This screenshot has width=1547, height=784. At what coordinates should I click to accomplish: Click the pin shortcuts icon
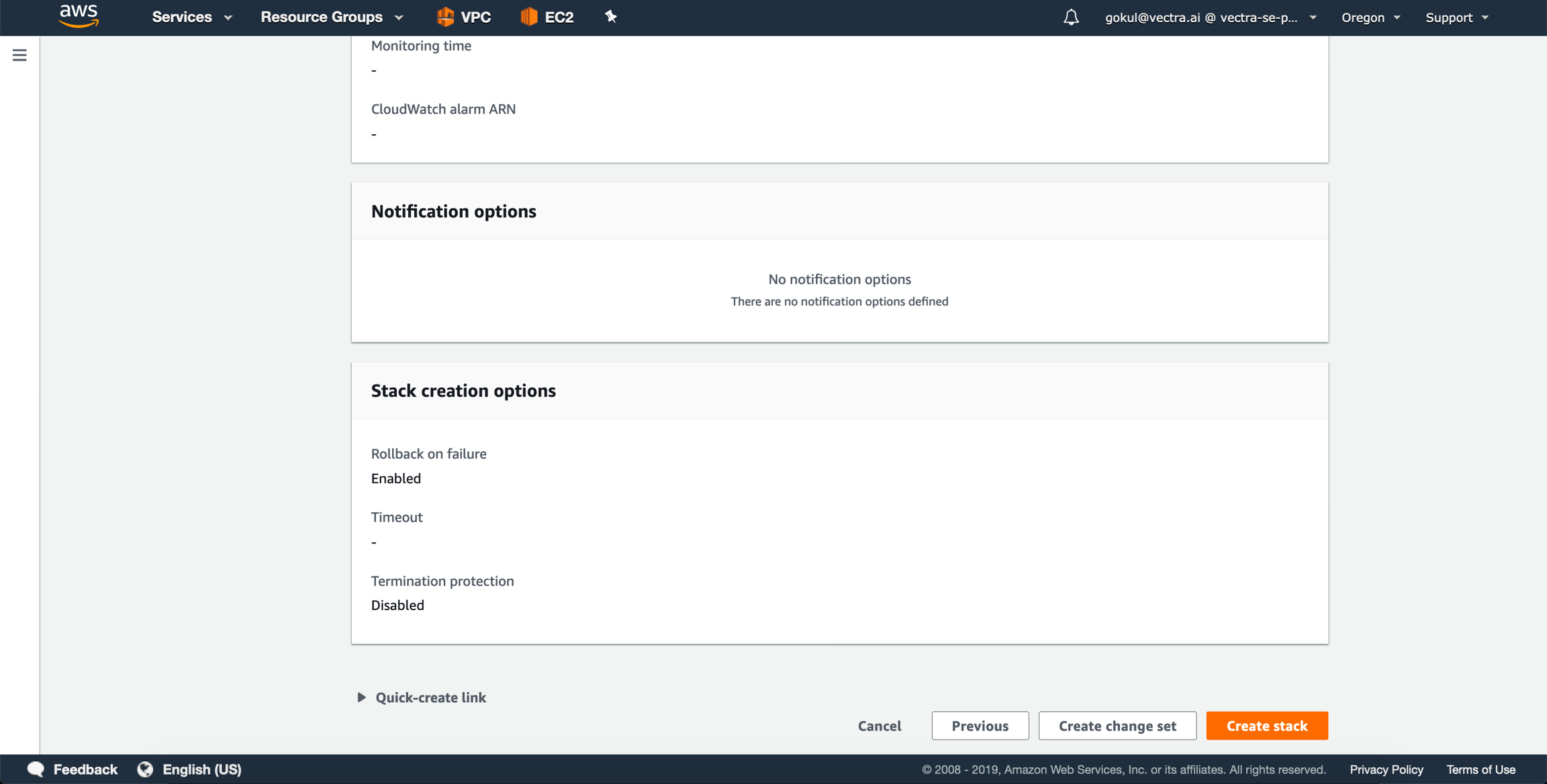[x=610, y=17]
